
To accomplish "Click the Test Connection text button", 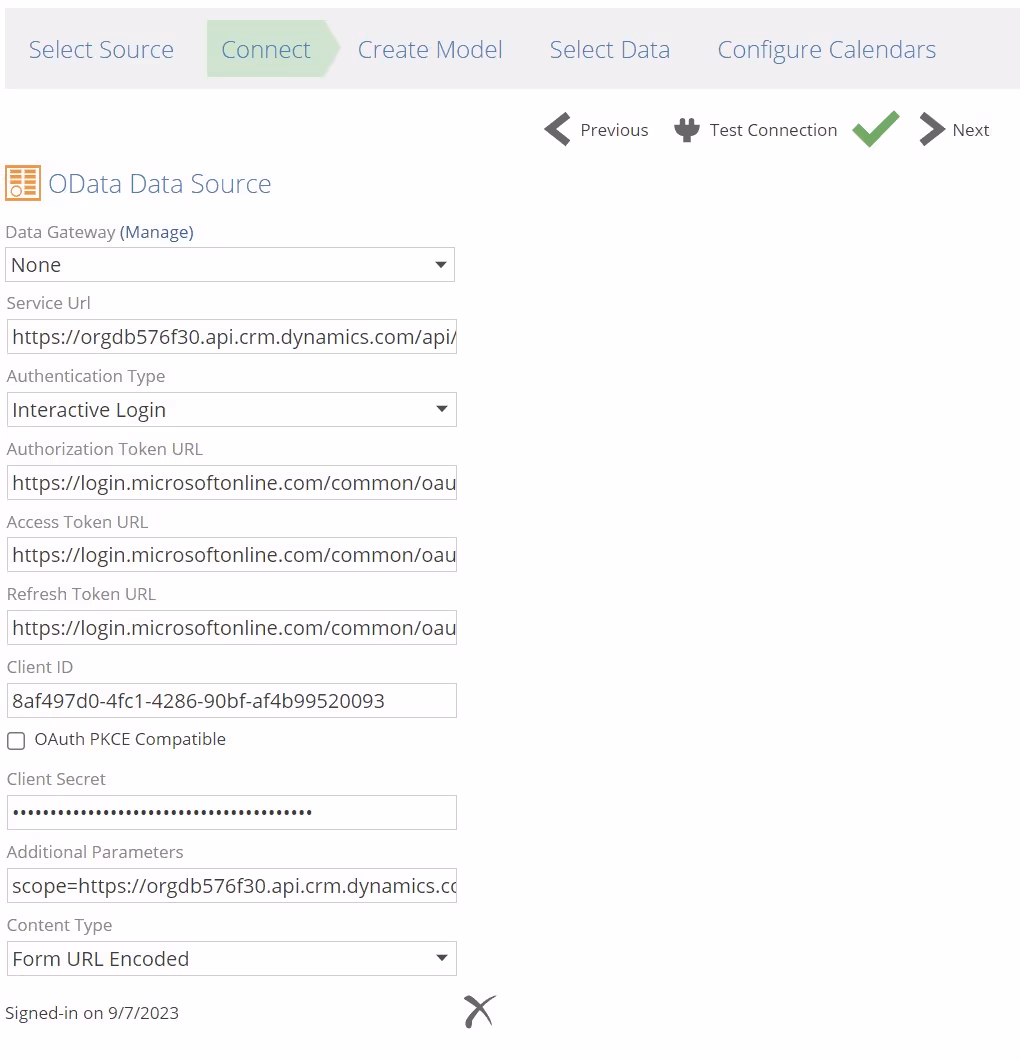I will coord(773,130).
